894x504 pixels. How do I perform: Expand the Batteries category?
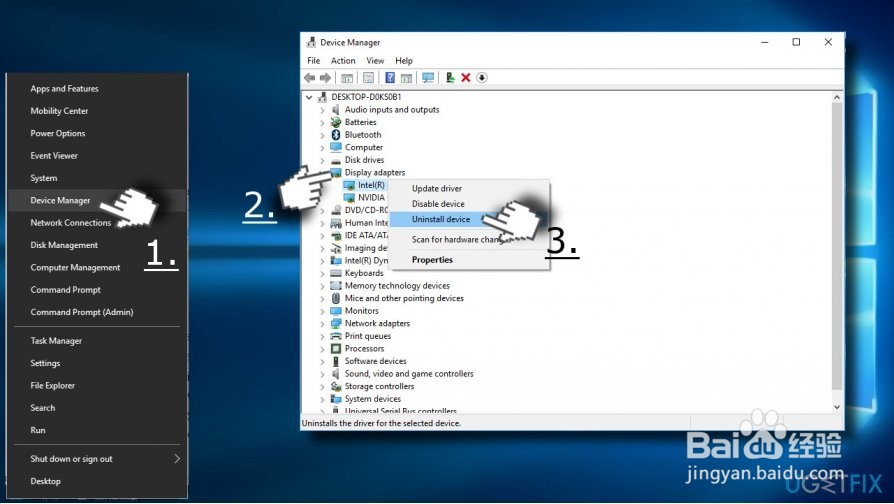click(322, 123)
